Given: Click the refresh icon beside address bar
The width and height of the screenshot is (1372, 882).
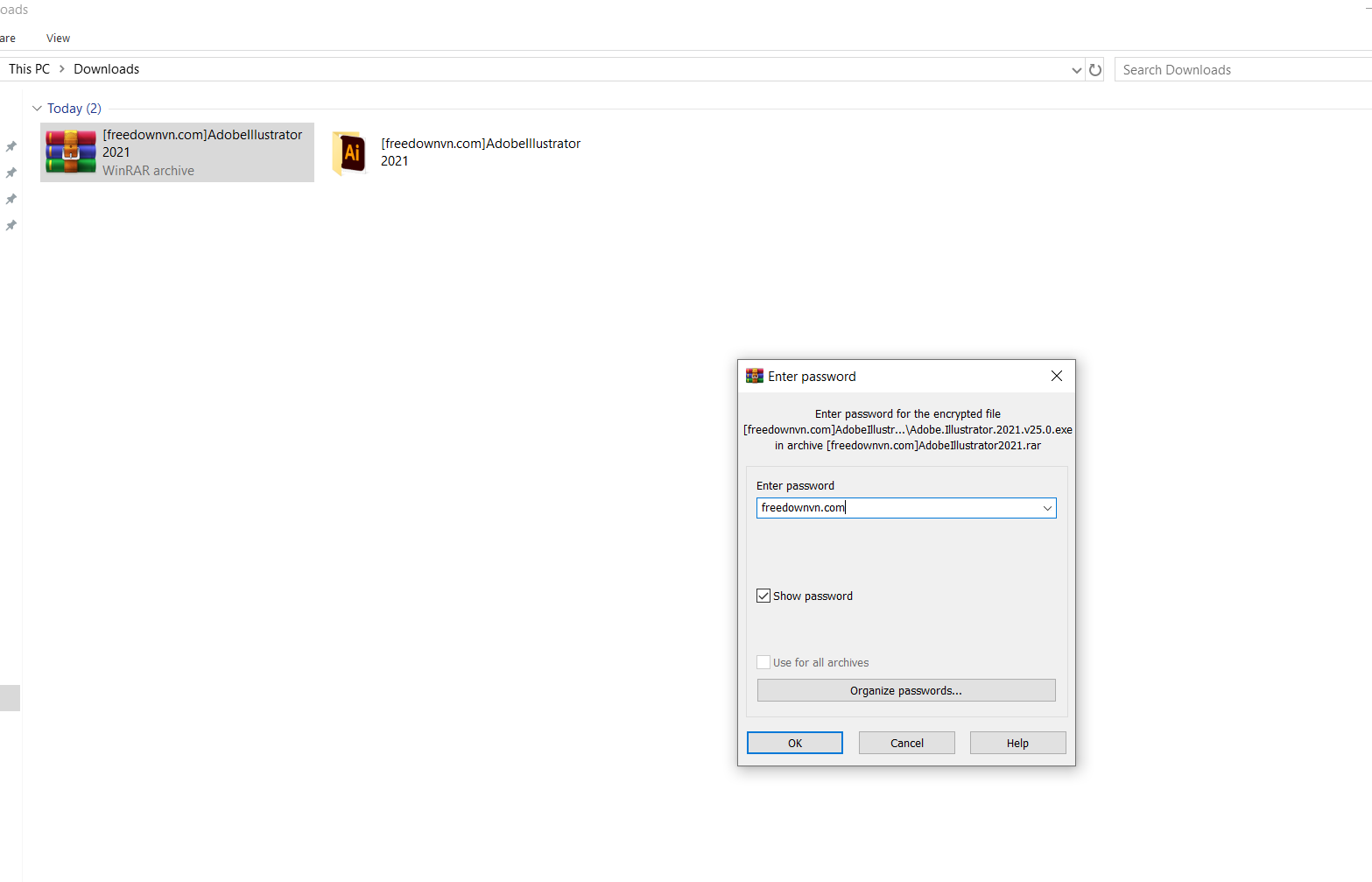Looking at the screenshot, I should pyautogui.click(x=1095, y=70).
